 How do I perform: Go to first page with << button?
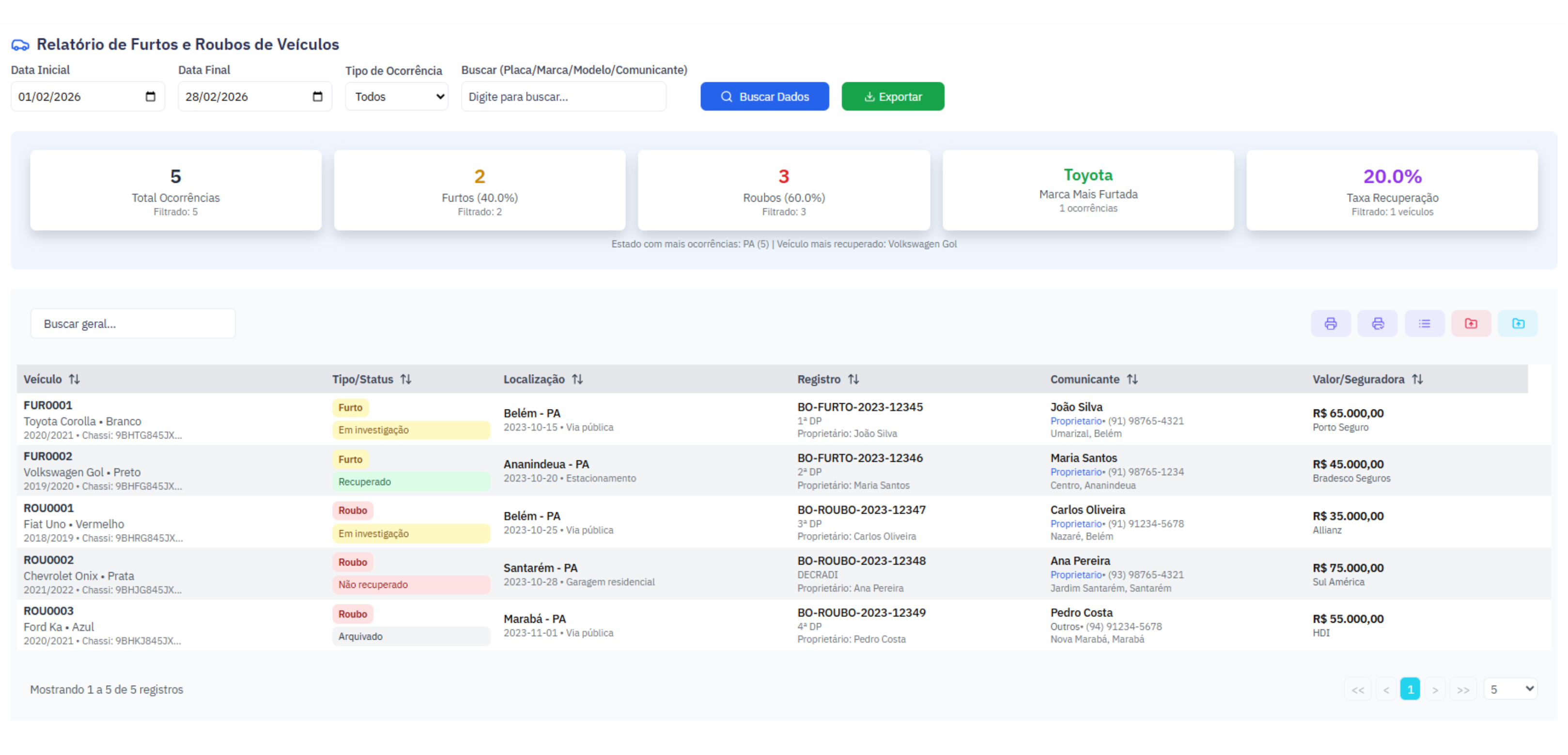tap(1358, 689)
